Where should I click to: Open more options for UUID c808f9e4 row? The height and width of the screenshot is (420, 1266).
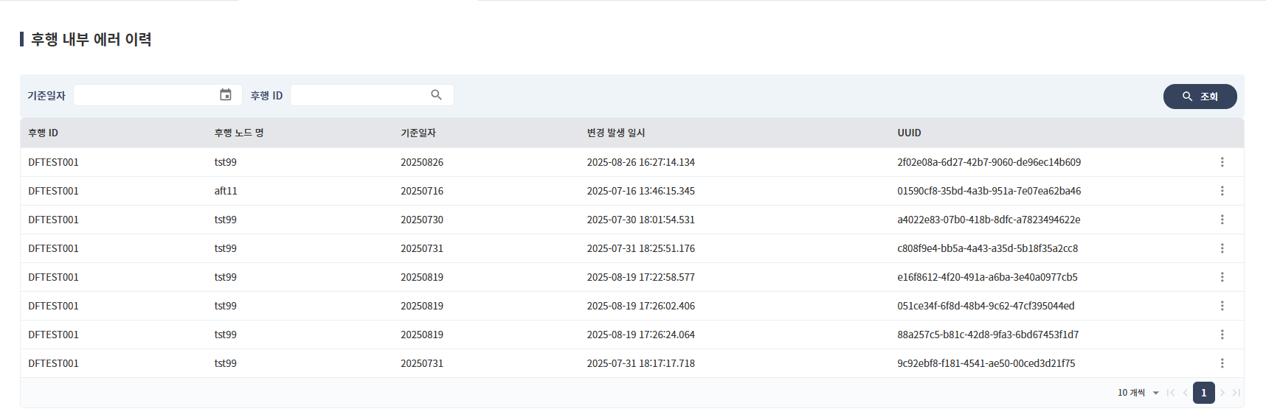pos(1222,249)
